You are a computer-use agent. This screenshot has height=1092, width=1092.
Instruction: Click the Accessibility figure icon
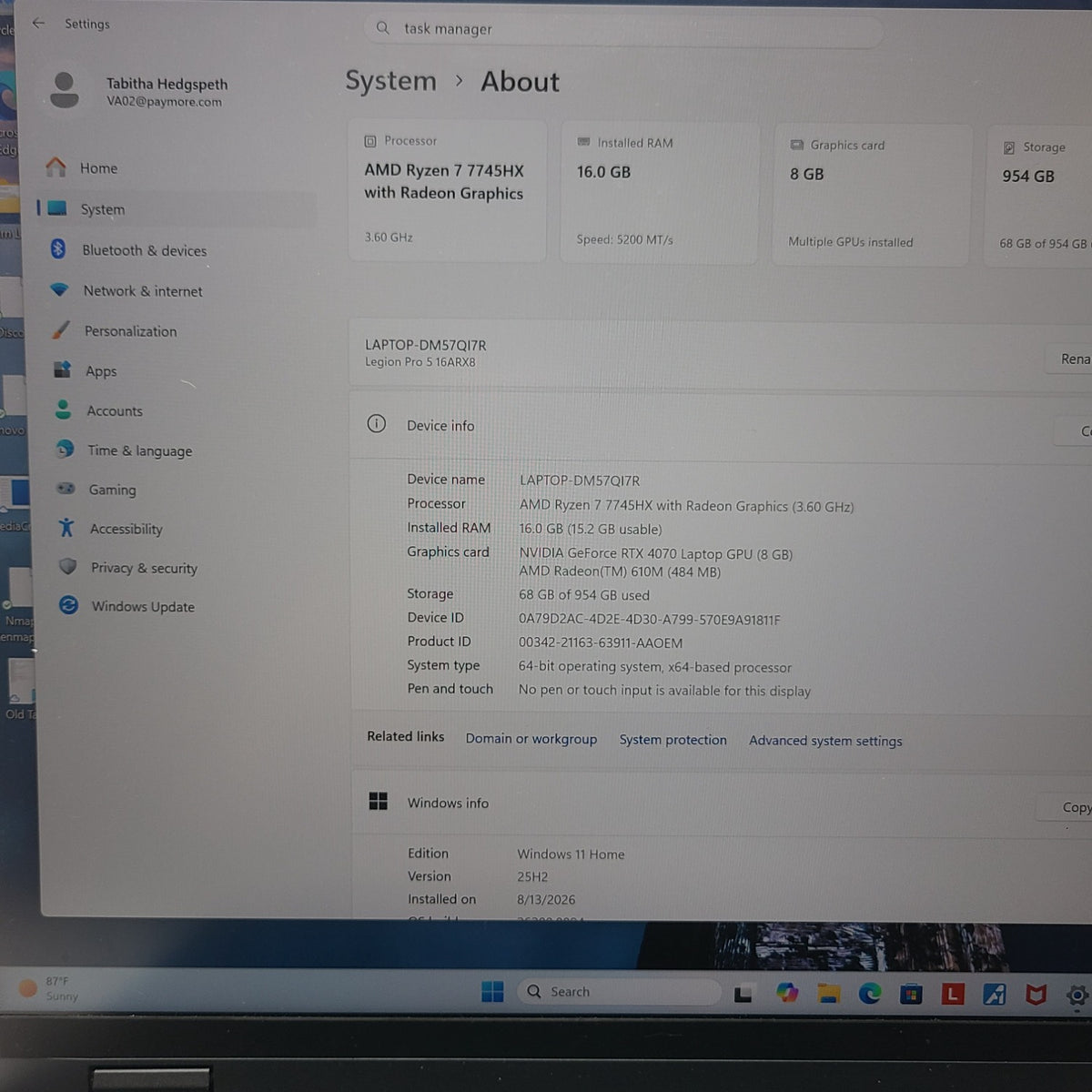pos(66,528)
